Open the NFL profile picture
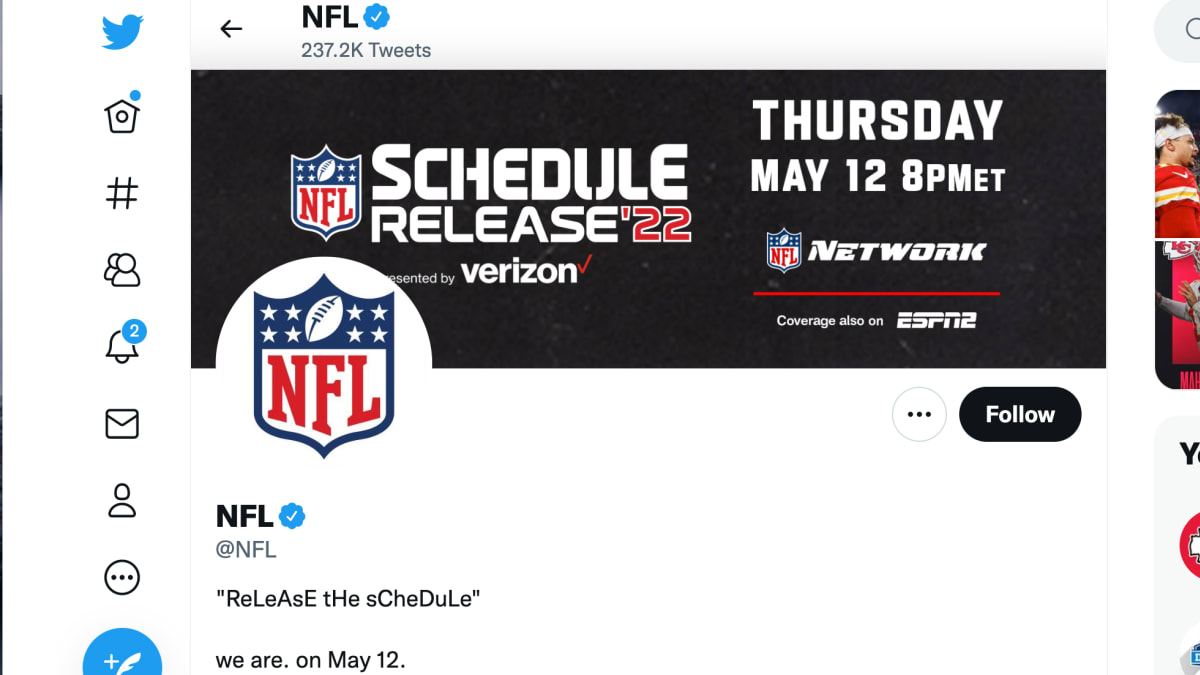 click(324, 365)
